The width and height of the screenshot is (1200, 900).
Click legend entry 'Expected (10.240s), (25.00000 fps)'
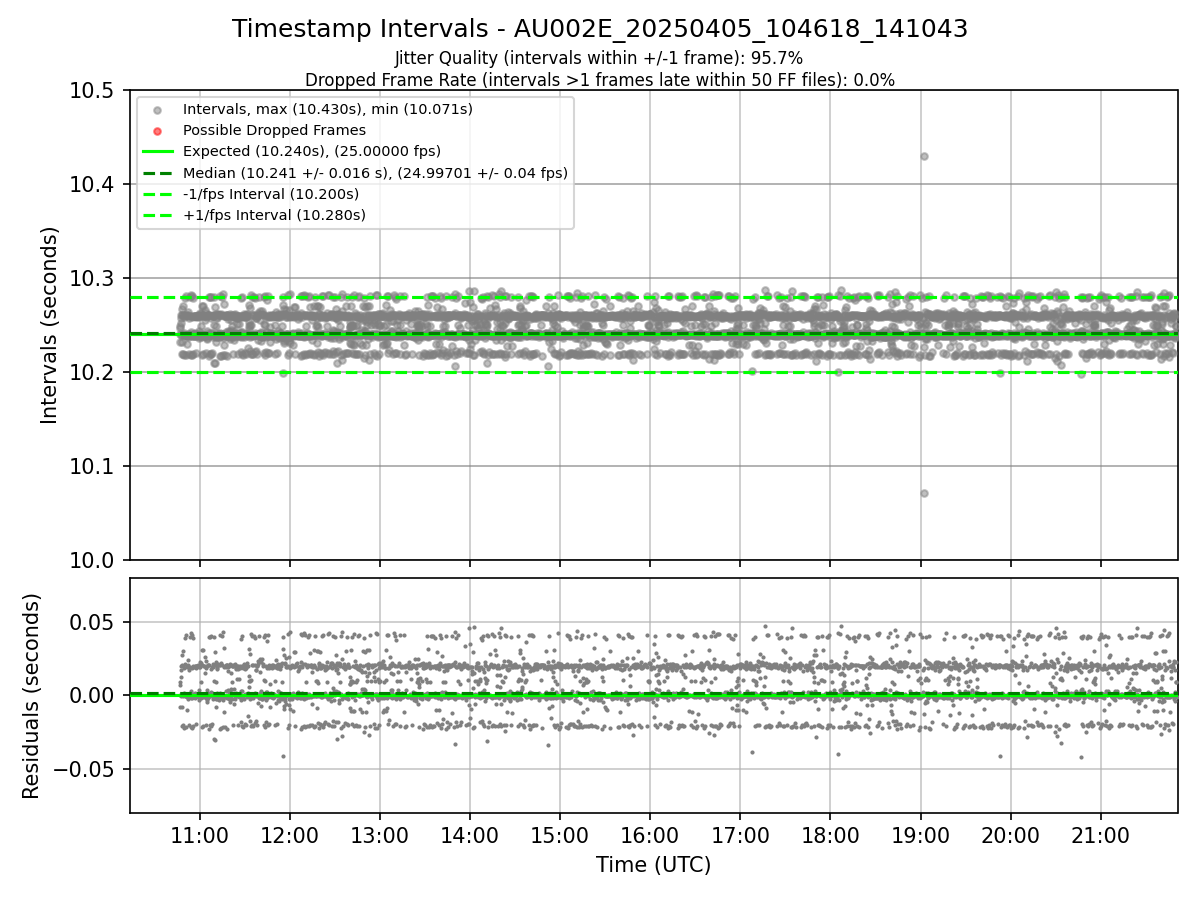(x=312, y=151)
